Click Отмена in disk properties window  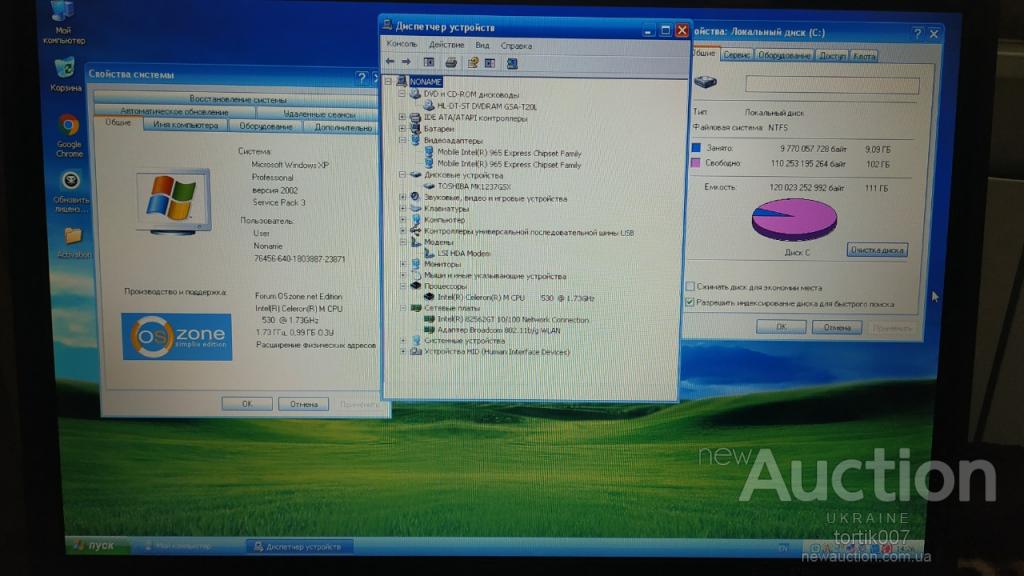point(837,327)
